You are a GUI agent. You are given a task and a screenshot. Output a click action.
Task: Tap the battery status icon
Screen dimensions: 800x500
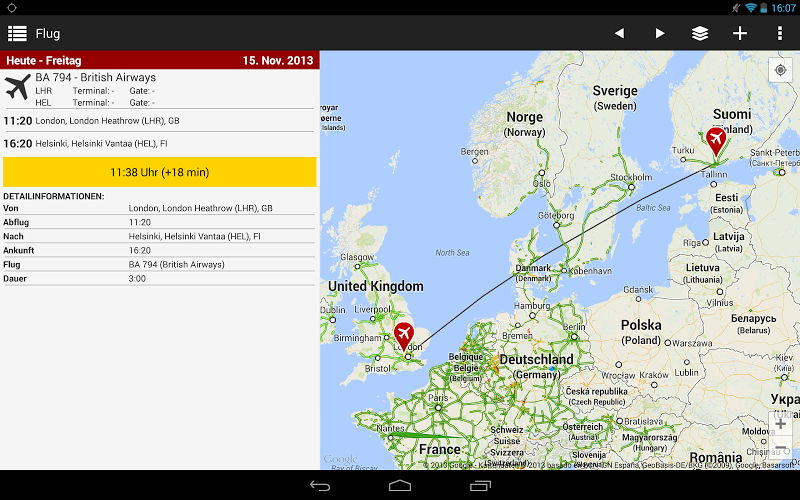[x=764, y=8]
